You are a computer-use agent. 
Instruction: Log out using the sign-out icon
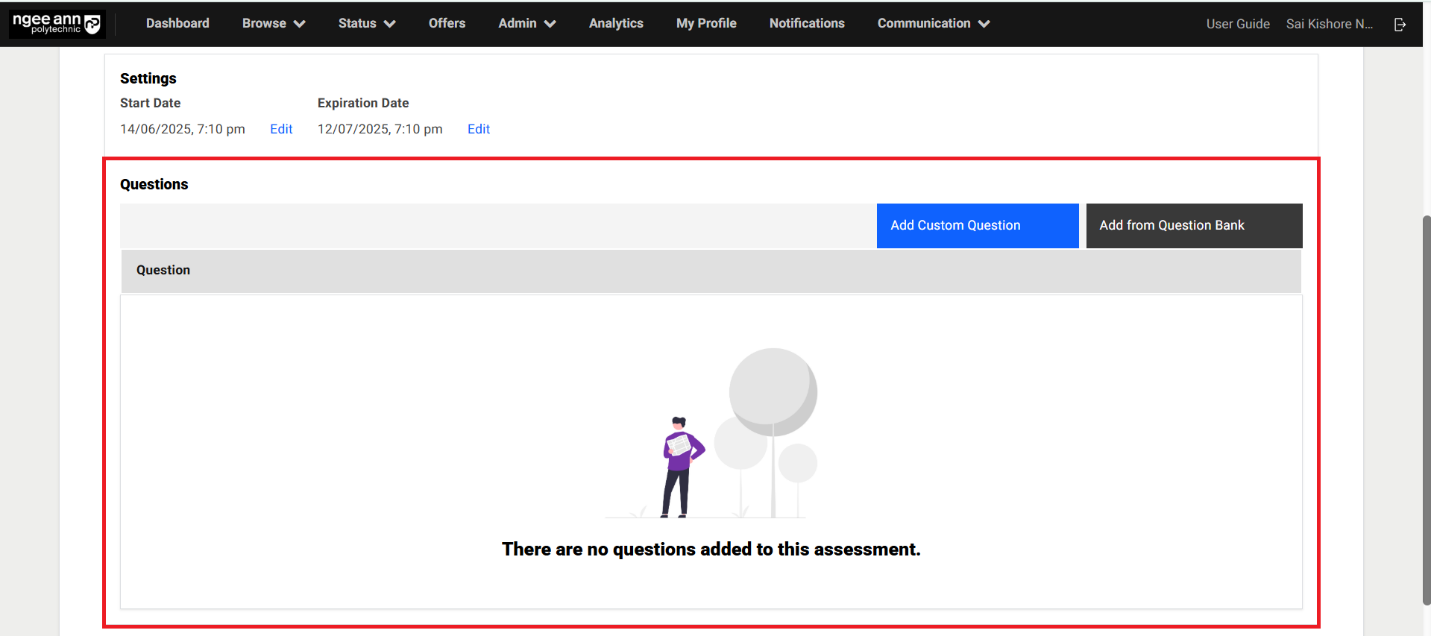point(1400,23)
